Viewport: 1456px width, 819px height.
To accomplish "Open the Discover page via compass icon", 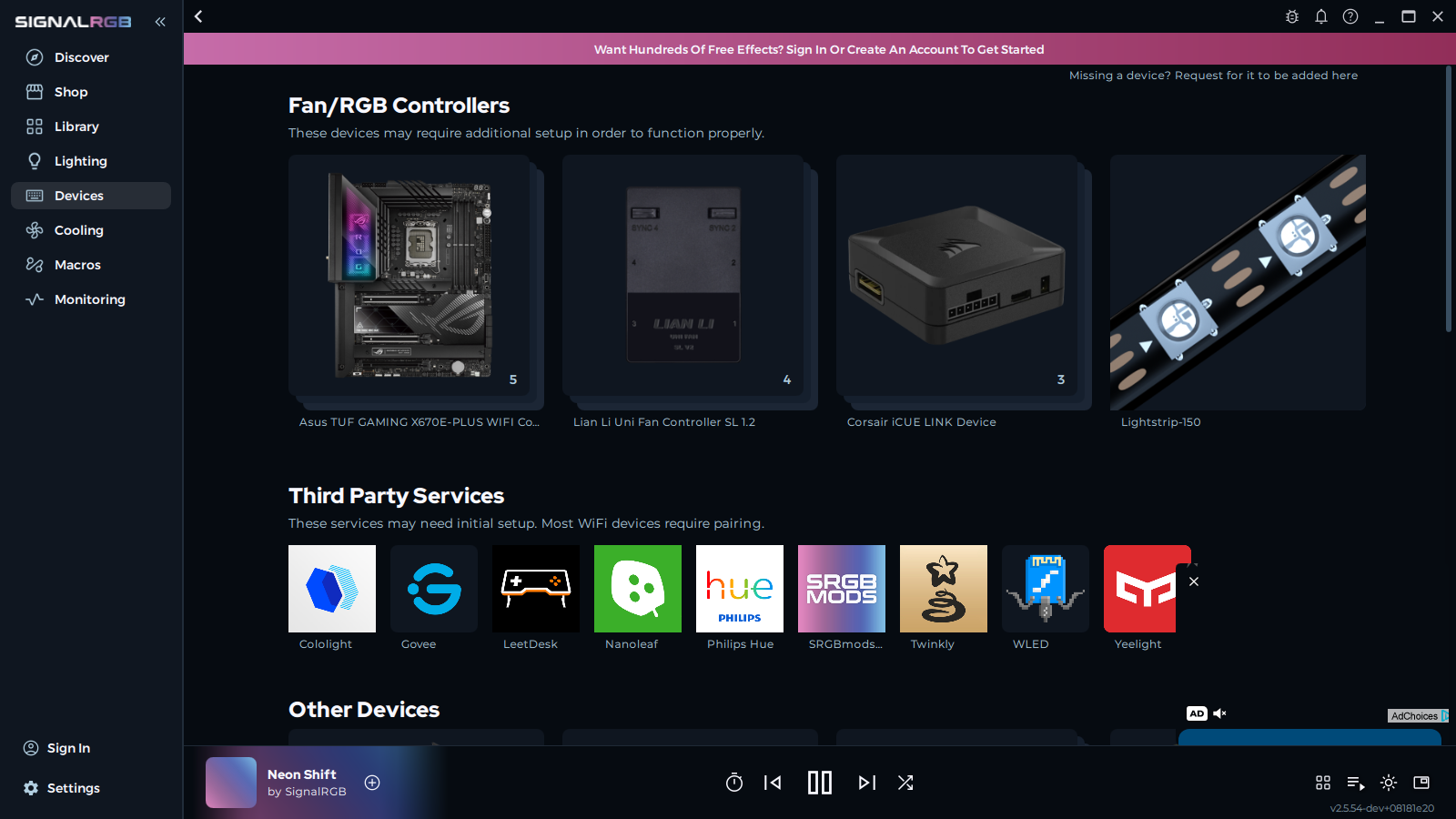I will pos(34,56).
